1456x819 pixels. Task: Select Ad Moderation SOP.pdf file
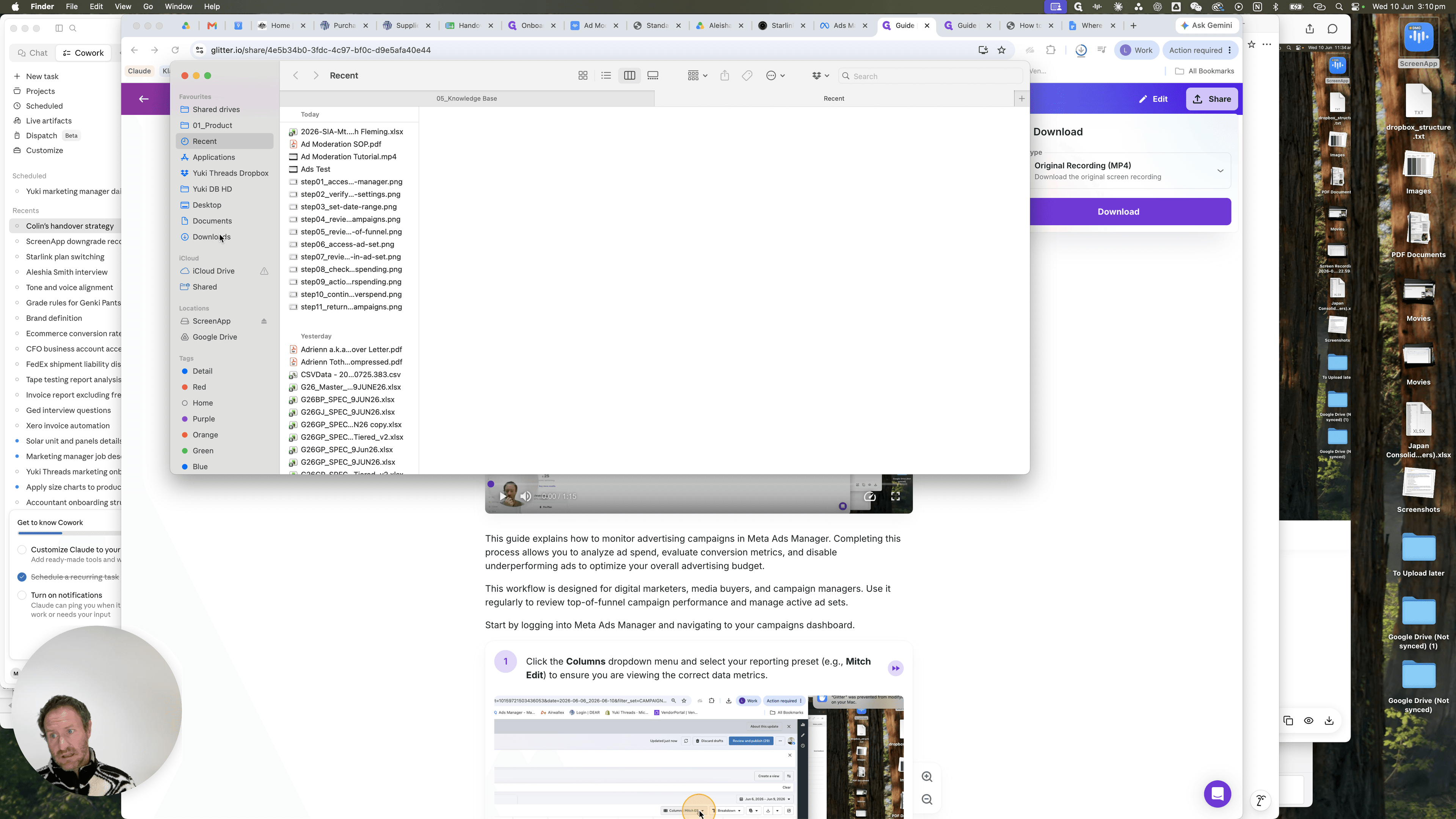point(341,144)
